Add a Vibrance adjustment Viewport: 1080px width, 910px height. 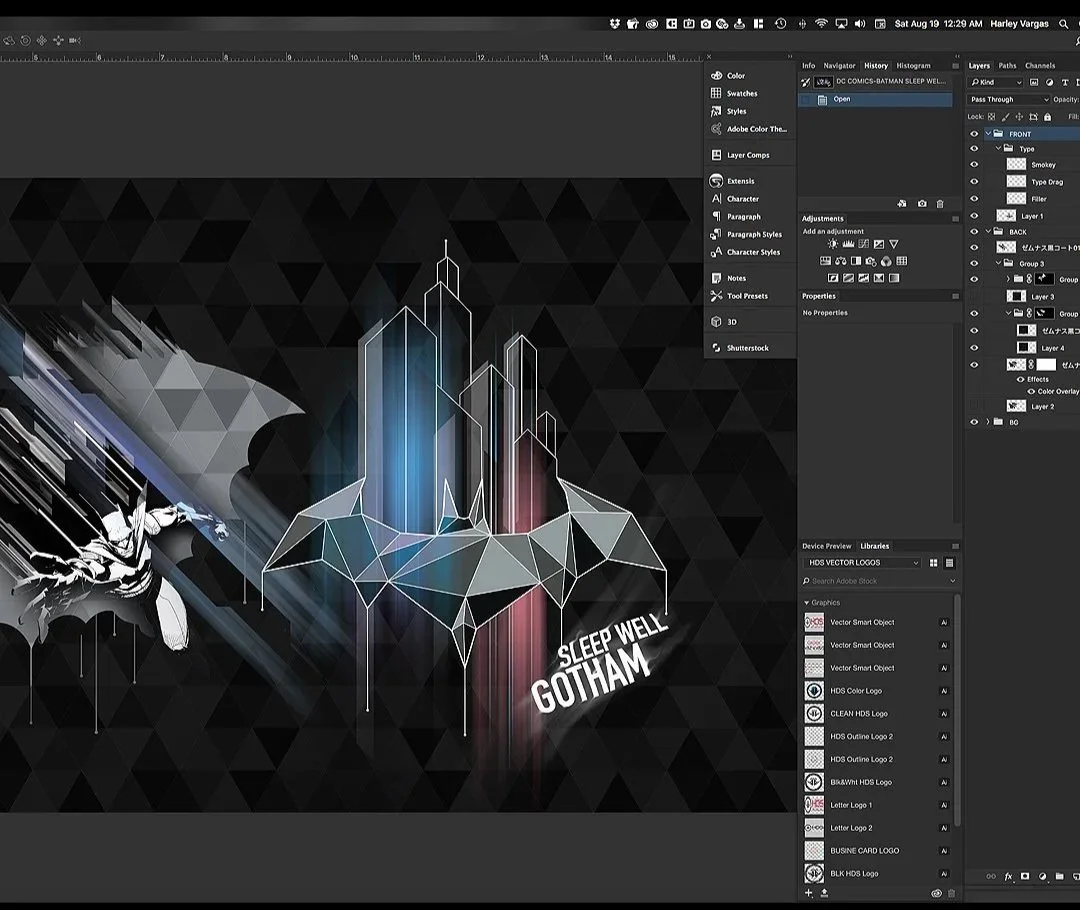coord(893,244)
